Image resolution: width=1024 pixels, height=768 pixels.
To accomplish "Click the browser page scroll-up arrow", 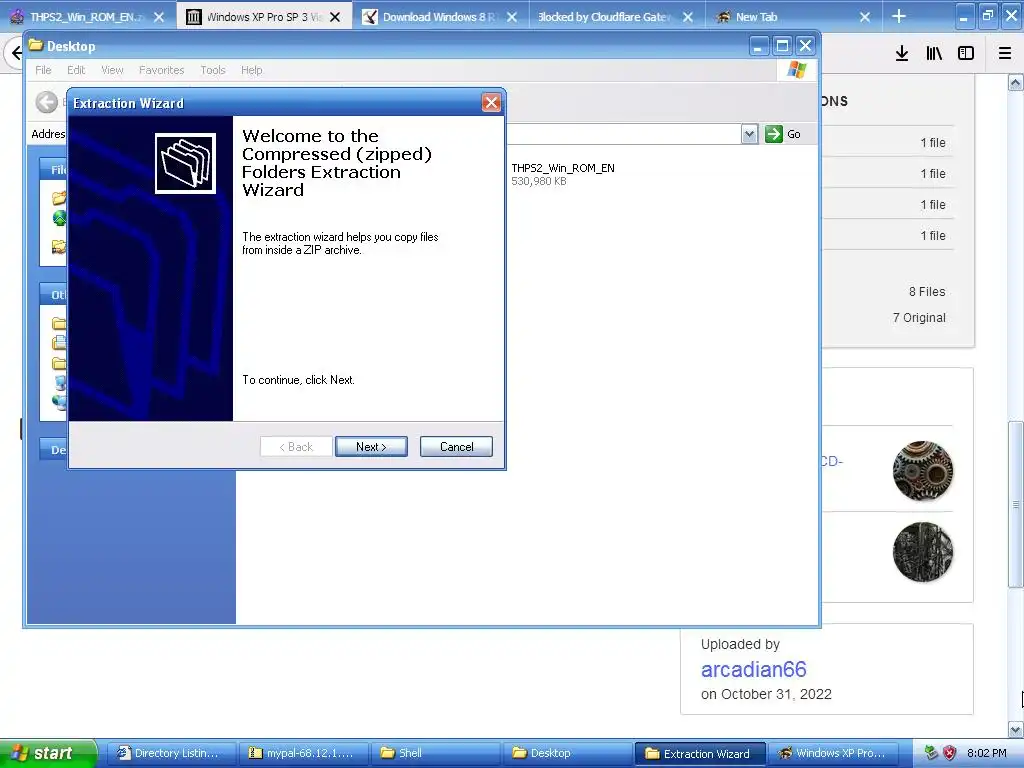I will click(x=1015, y=83).
